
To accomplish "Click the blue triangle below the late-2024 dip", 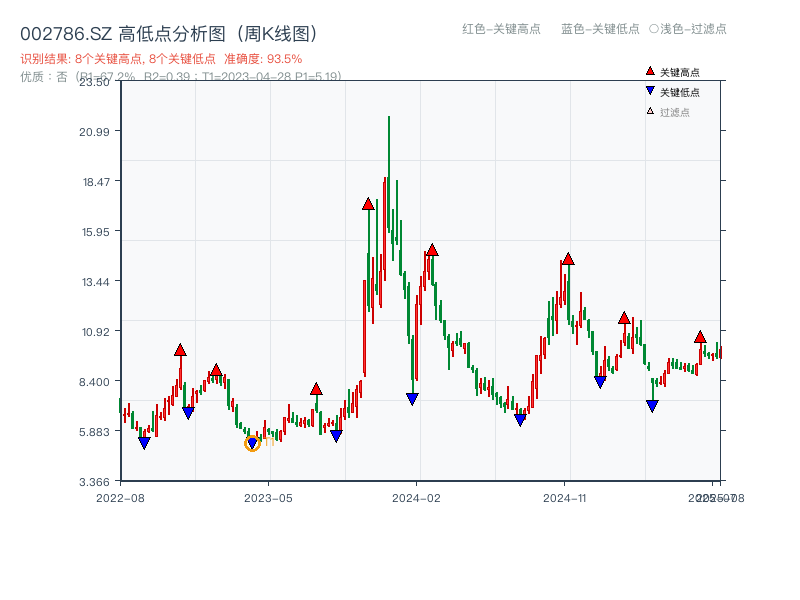I will (x=650, y=404).
